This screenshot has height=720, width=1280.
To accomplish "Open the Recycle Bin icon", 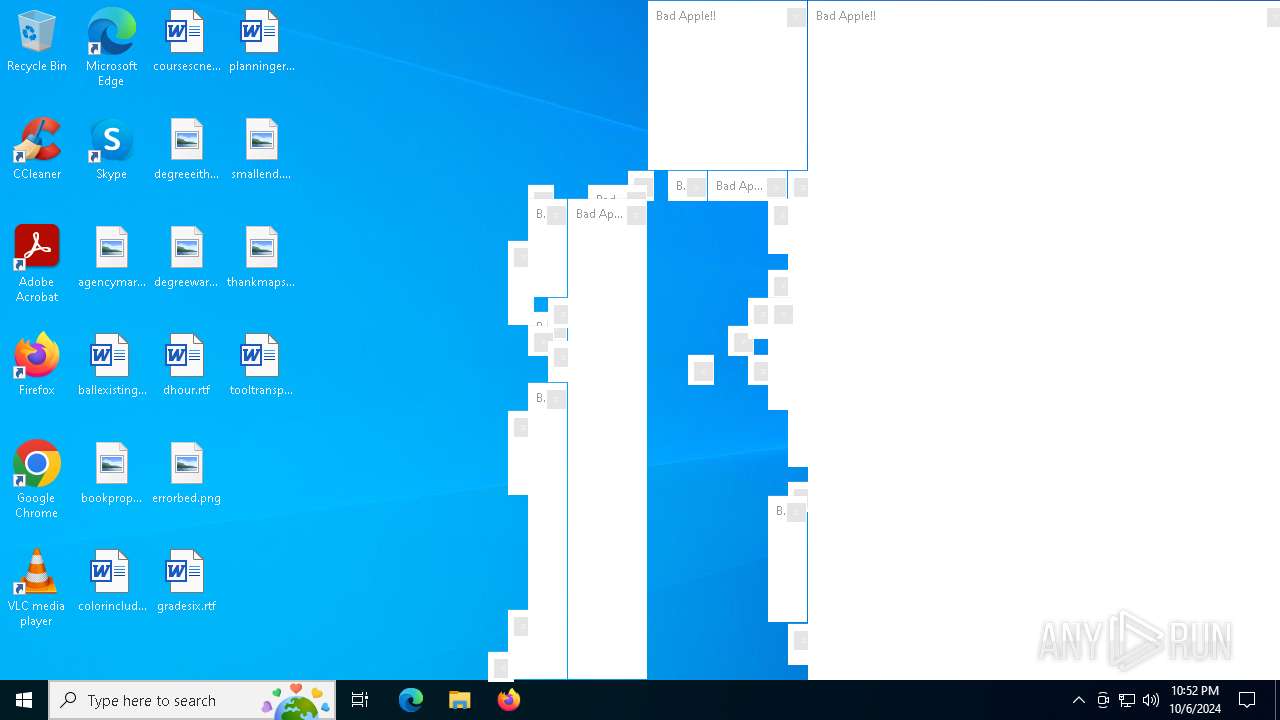I will coord(37,42).
